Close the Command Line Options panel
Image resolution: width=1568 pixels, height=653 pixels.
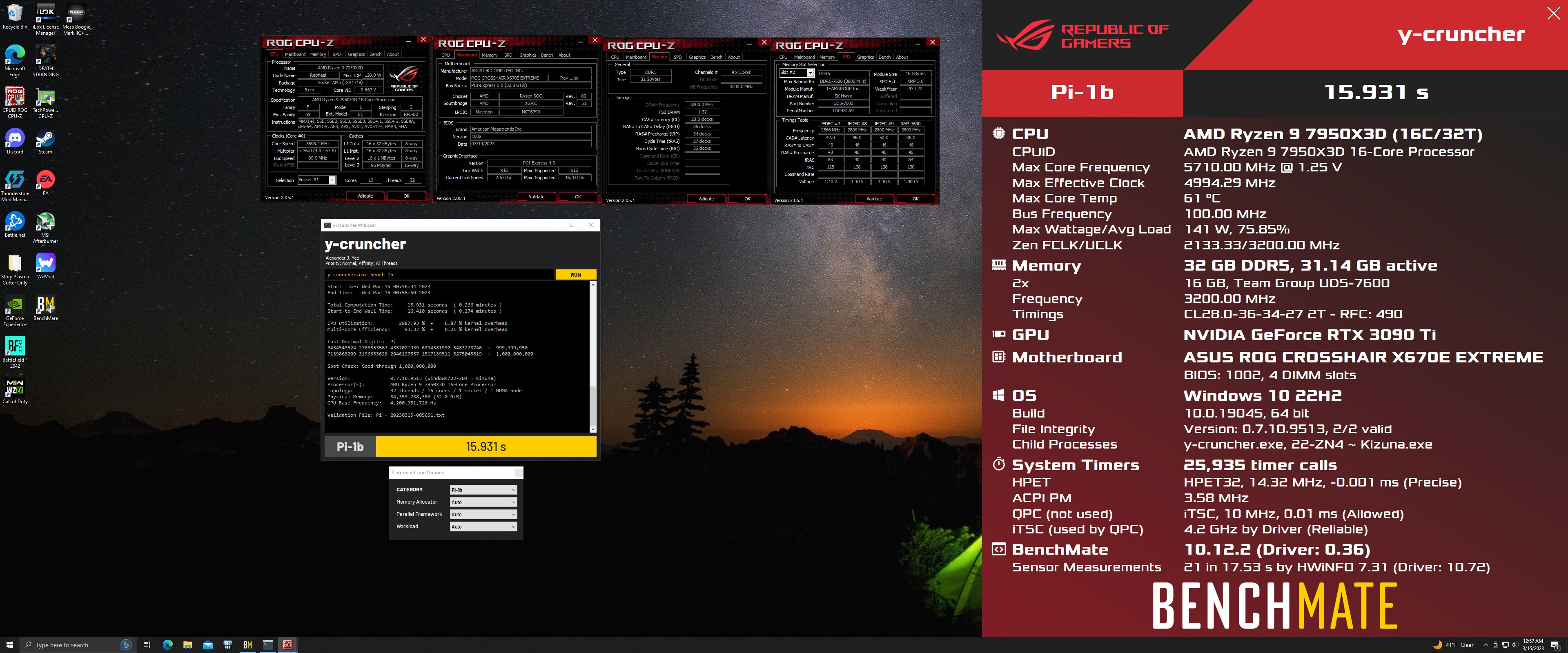click(519, 473)
